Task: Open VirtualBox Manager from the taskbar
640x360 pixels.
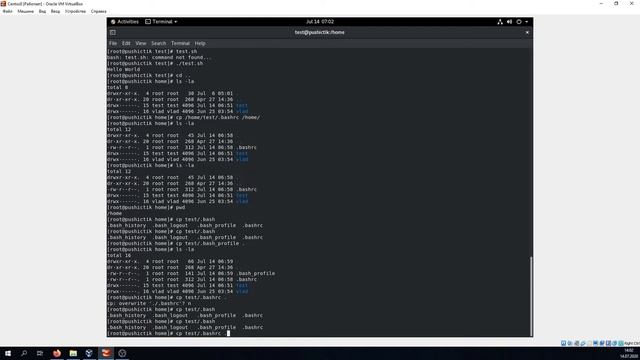Action: [89, 353]
